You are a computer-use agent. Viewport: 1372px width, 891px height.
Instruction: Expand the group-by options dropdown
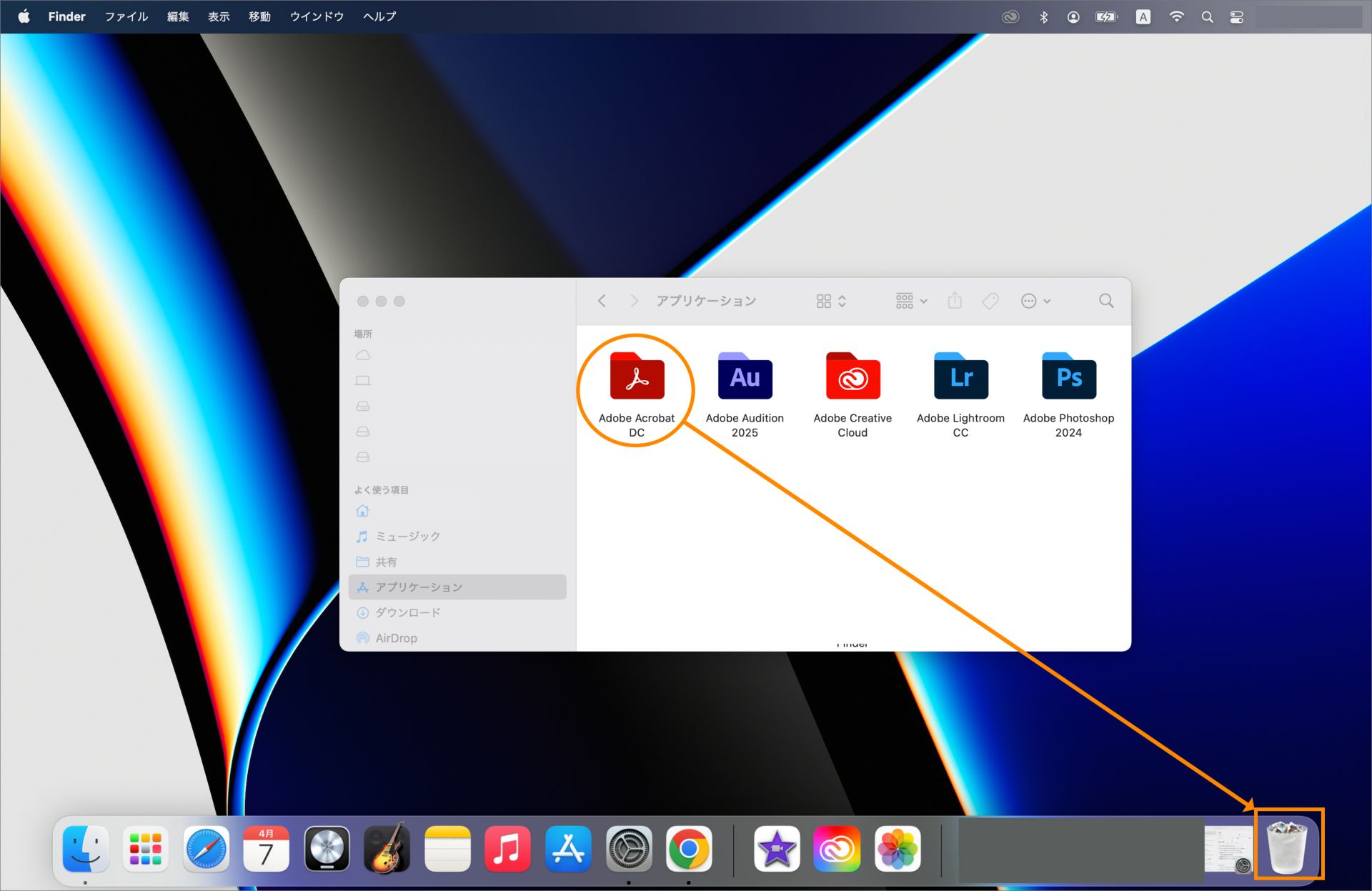[x=911, y=301]
